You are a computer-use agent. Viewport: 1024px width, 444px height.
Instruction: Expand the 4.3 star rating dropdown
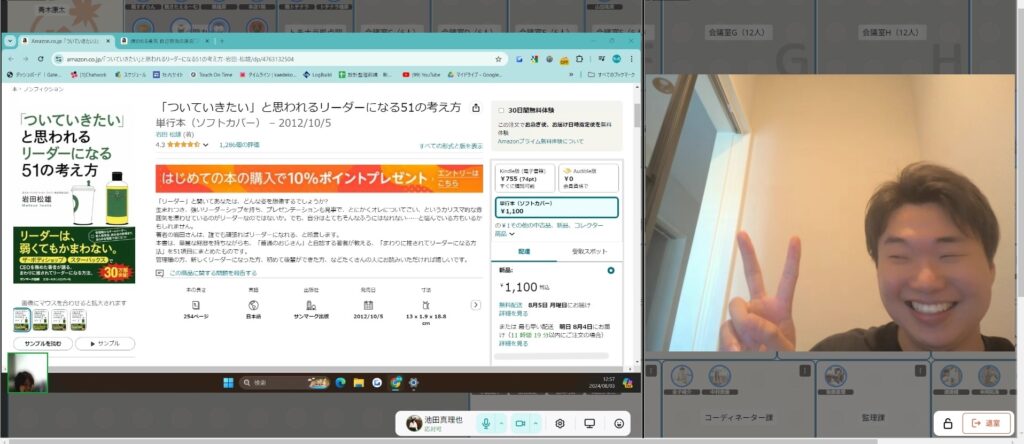click(x=206, y=145)
